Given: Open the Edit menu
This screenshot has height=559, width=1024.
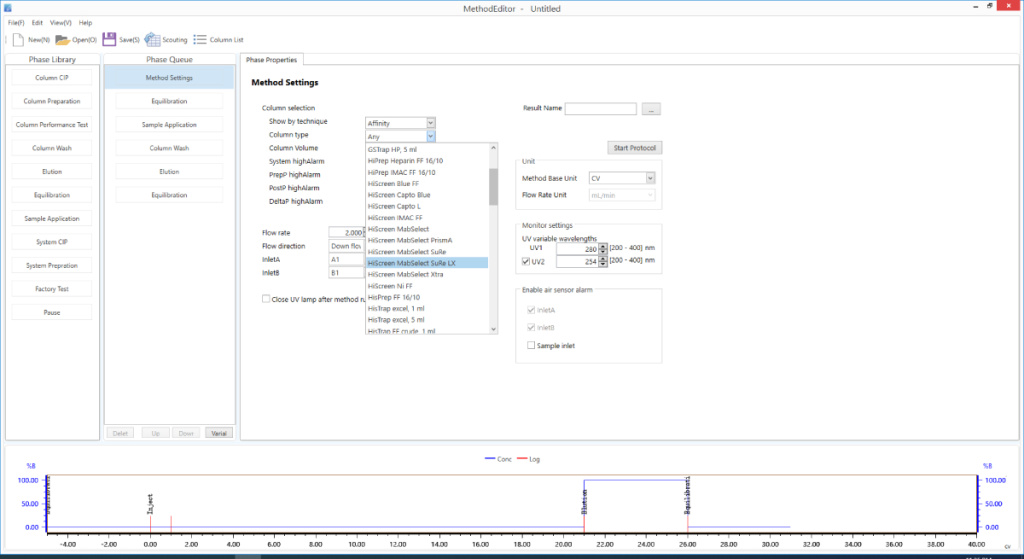Looking at the screenshot, I should (x=37, y=23).
